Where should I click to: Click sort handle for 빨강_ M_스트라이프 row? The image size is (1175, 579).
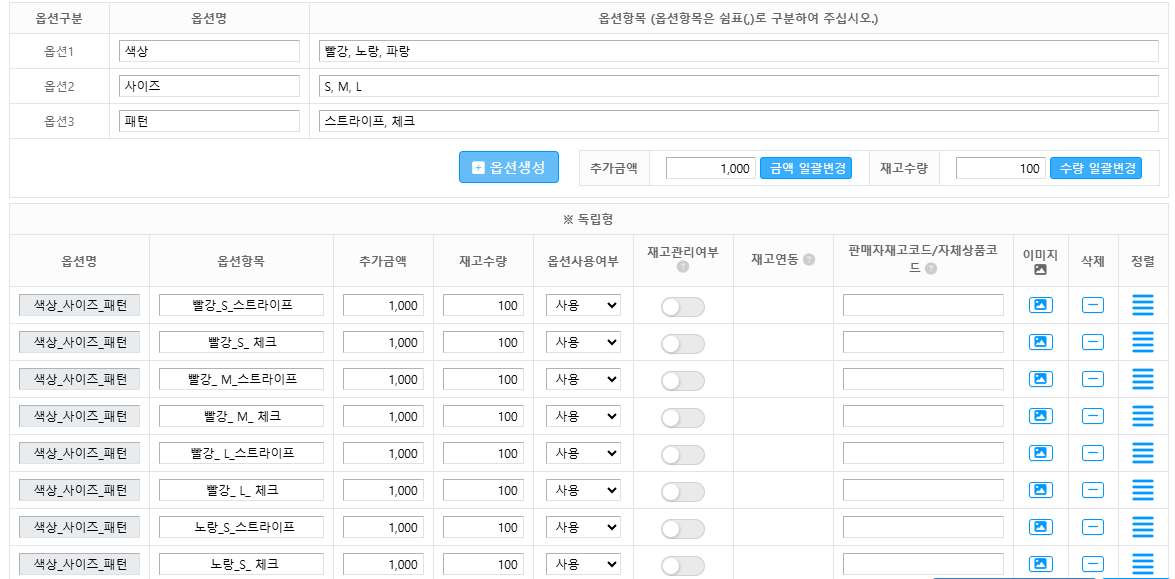tap(1142, 379)
